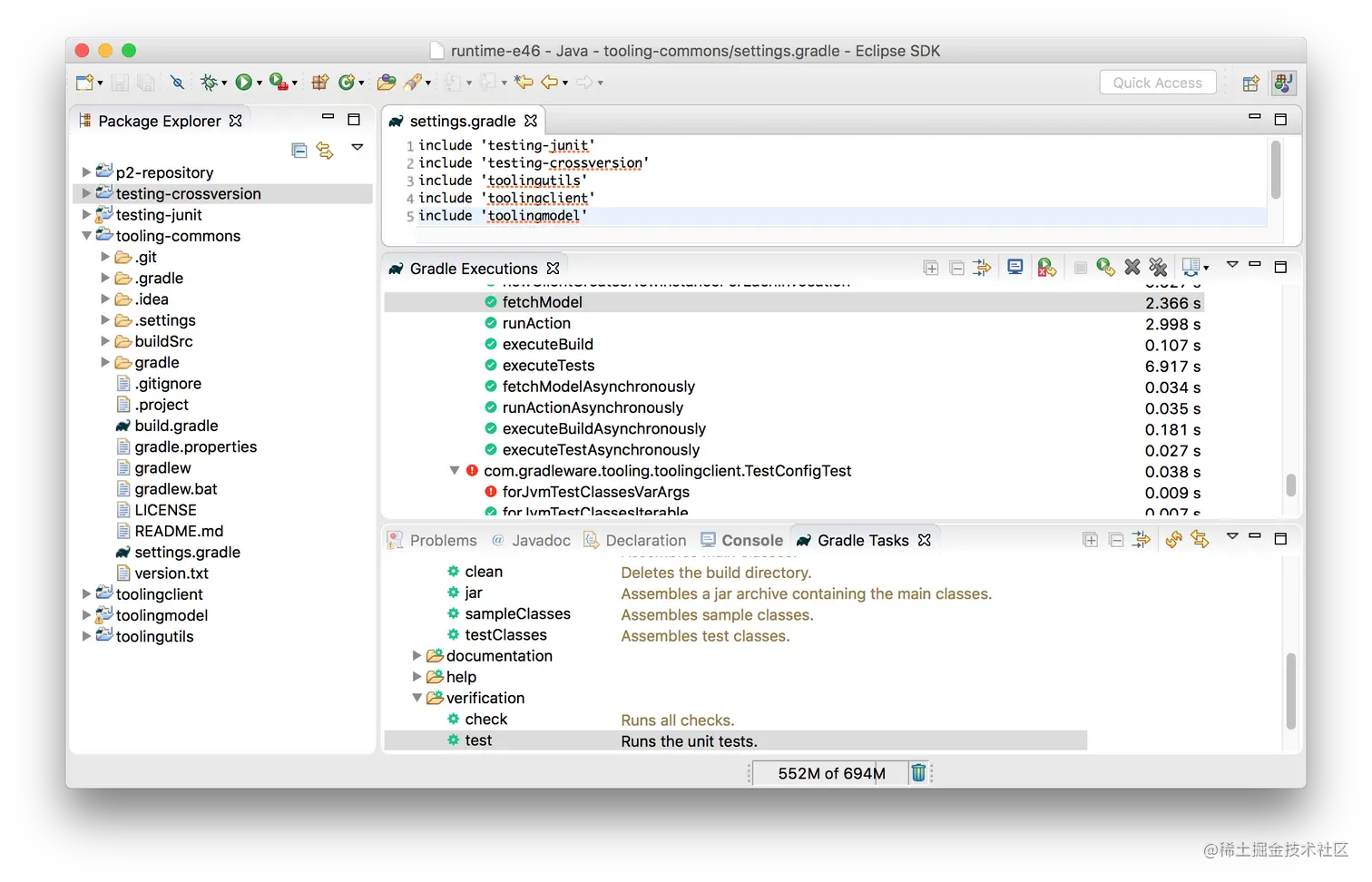Expand all nodes in Gradle Tasks toolbar

[1091, 540]
